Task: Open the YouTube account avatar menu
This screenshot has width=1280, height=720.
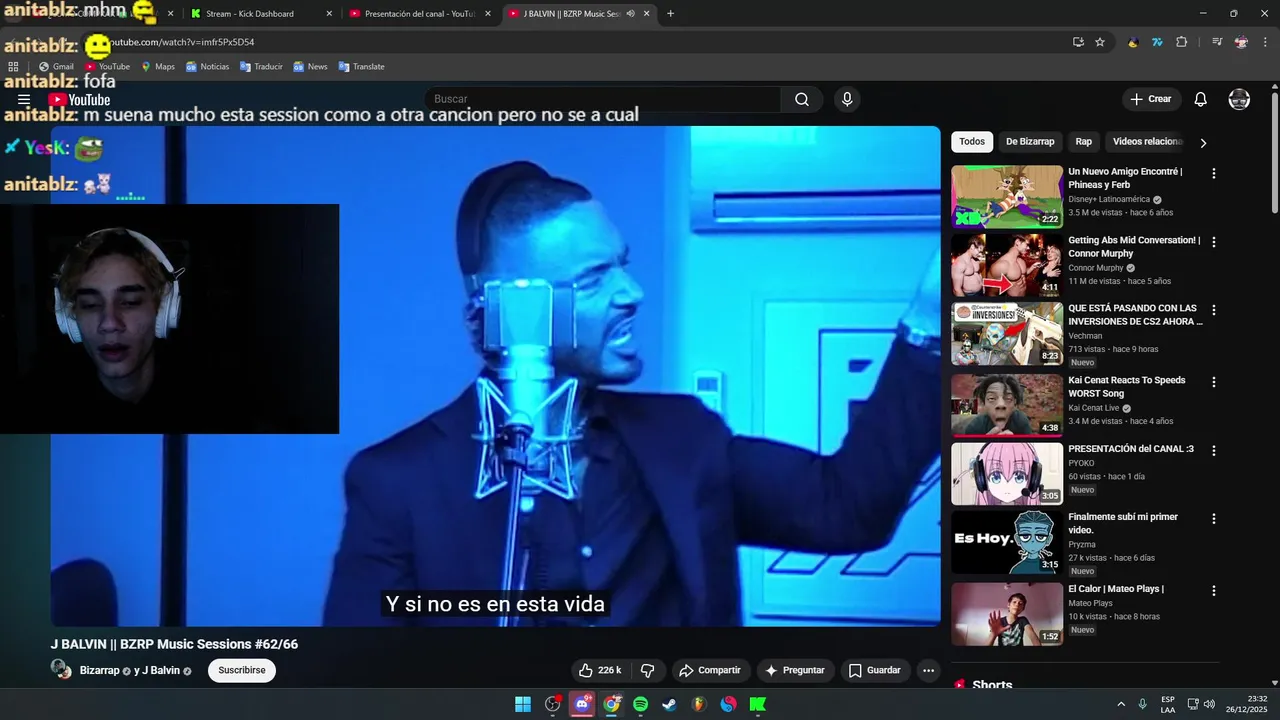Action: click(1239, 99)
